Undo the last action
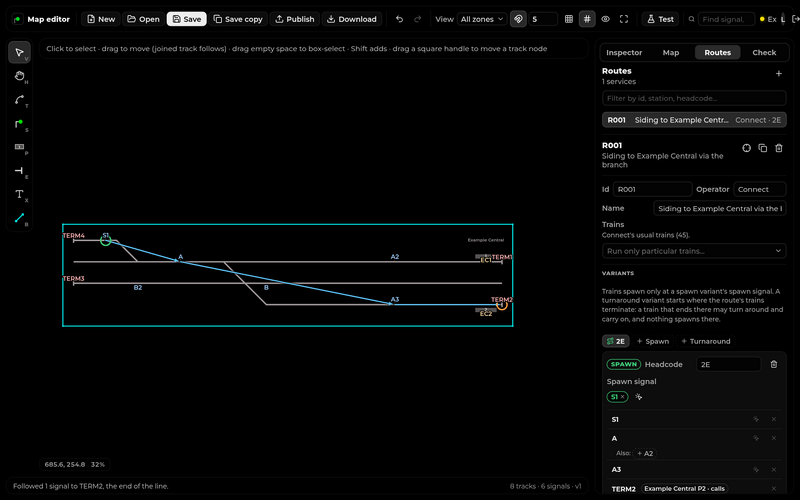This screenshot has height=500, width=800. tap(399, 19)
